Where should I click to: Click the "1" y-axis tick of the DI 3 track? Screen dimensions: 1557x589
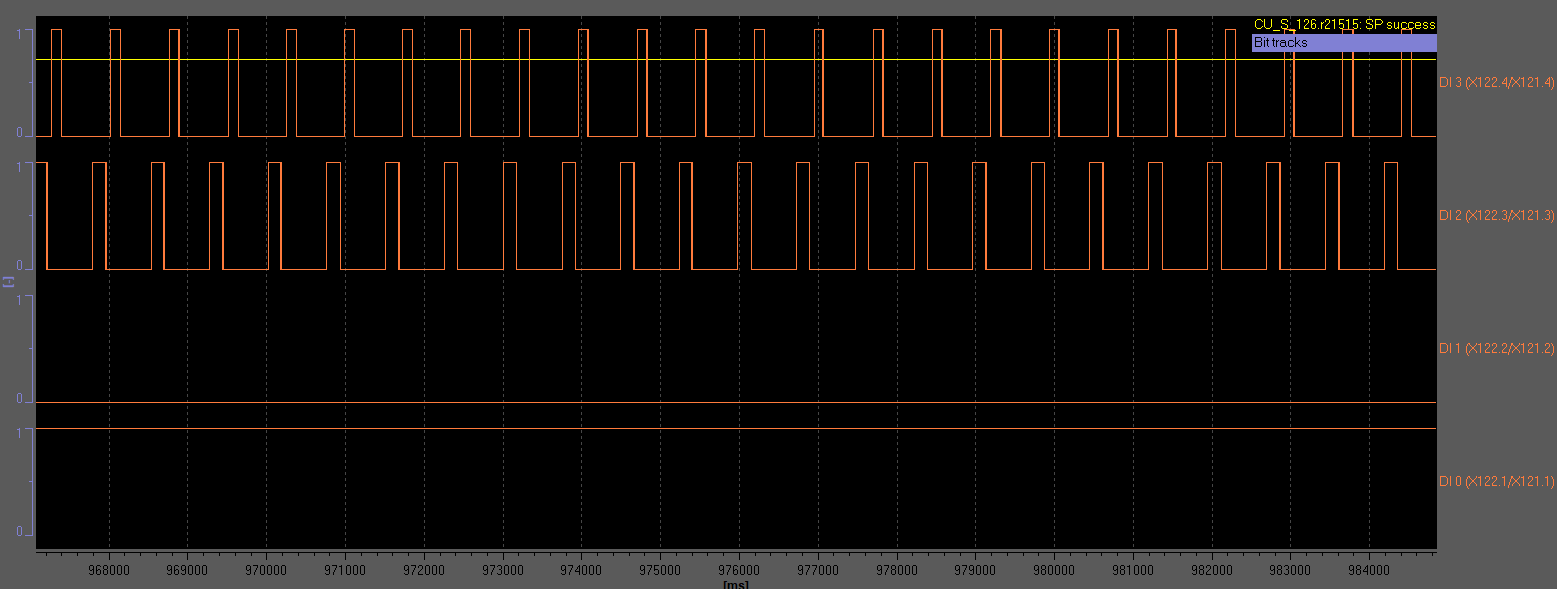point(19,33)
